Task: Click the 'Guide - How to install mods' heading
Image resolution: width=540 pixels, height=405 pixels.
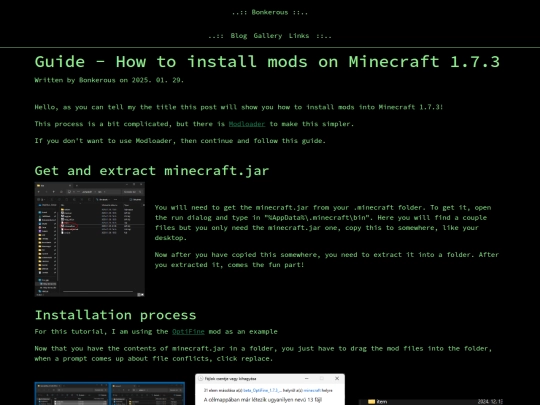Action: tap(267, 62)
